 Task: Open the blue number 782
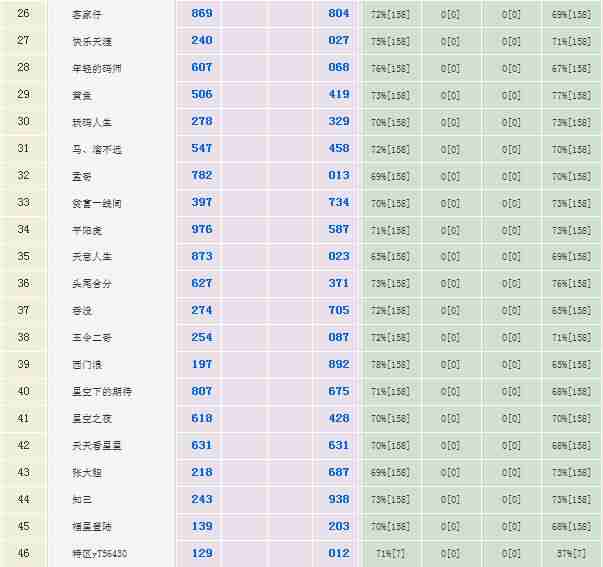[202, 175]
